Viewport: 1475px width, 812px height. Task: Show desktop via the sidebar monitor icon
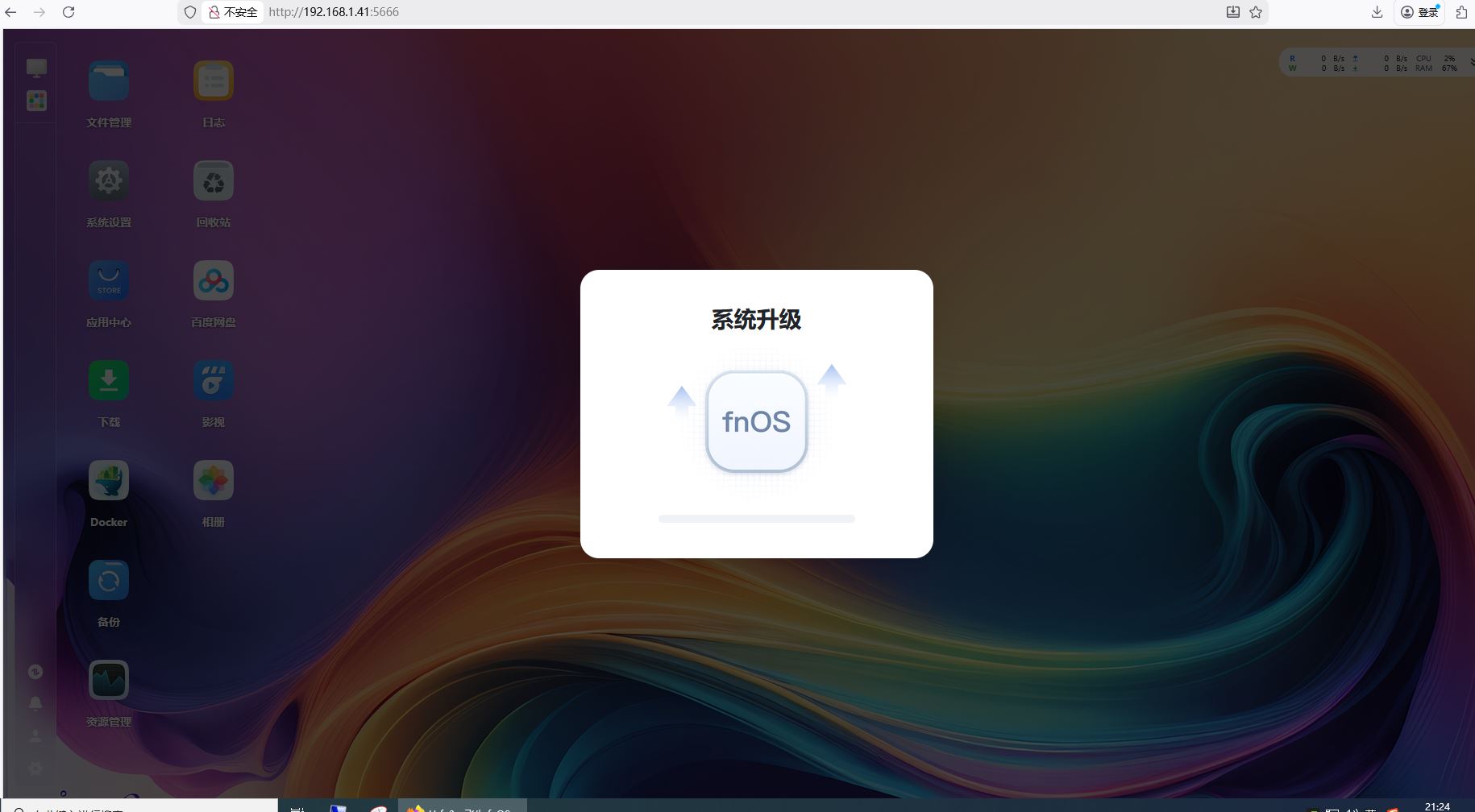(36, 68)
